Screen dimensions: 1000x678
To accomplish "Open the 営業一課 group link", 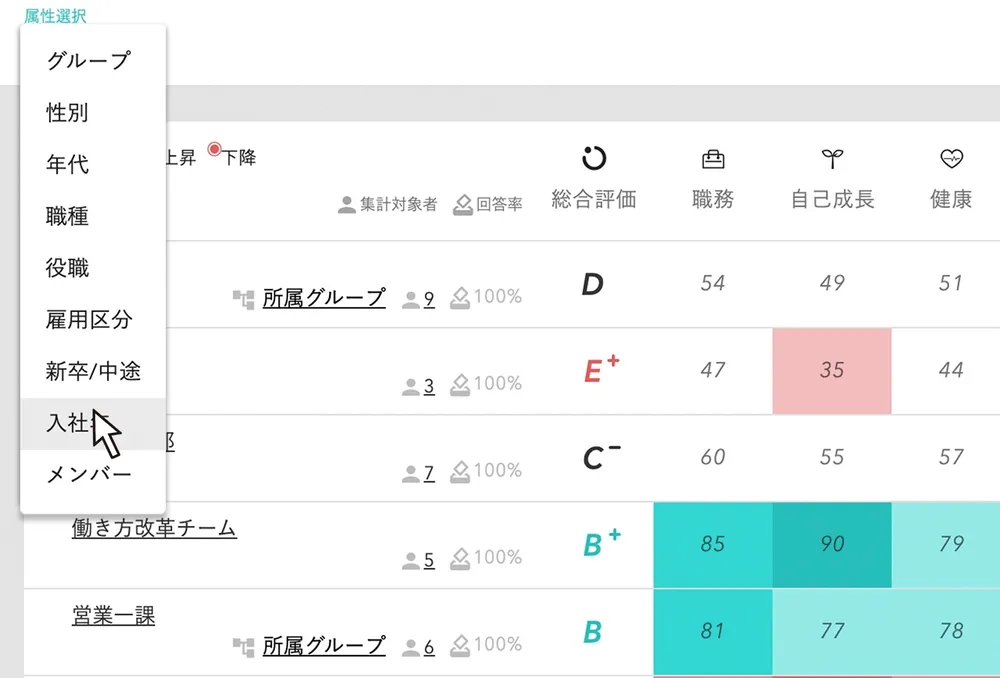I will 113,615.
